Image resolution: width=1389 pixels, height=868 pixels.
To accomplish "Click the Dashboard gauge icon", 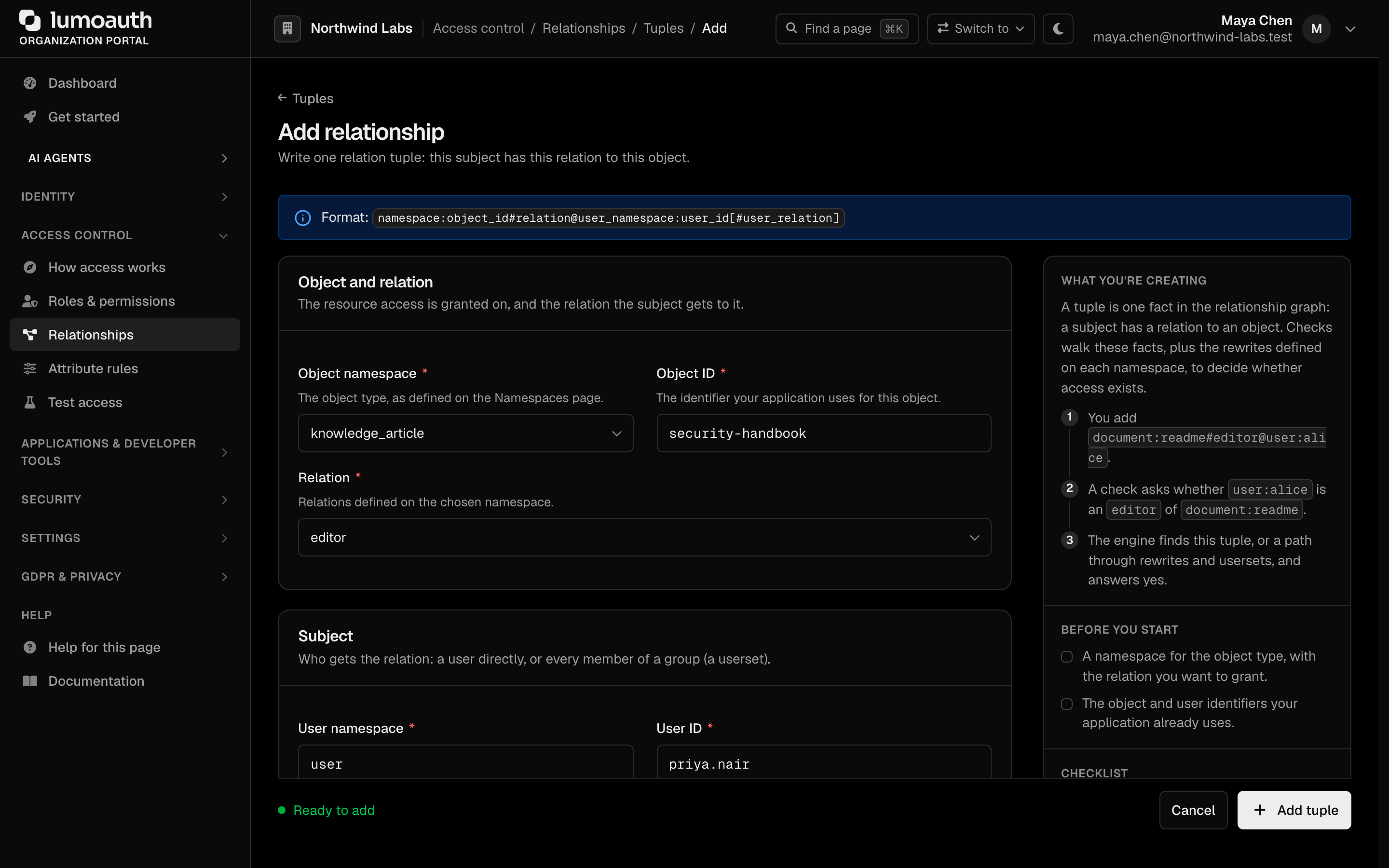I will click(x=30, y=83).
